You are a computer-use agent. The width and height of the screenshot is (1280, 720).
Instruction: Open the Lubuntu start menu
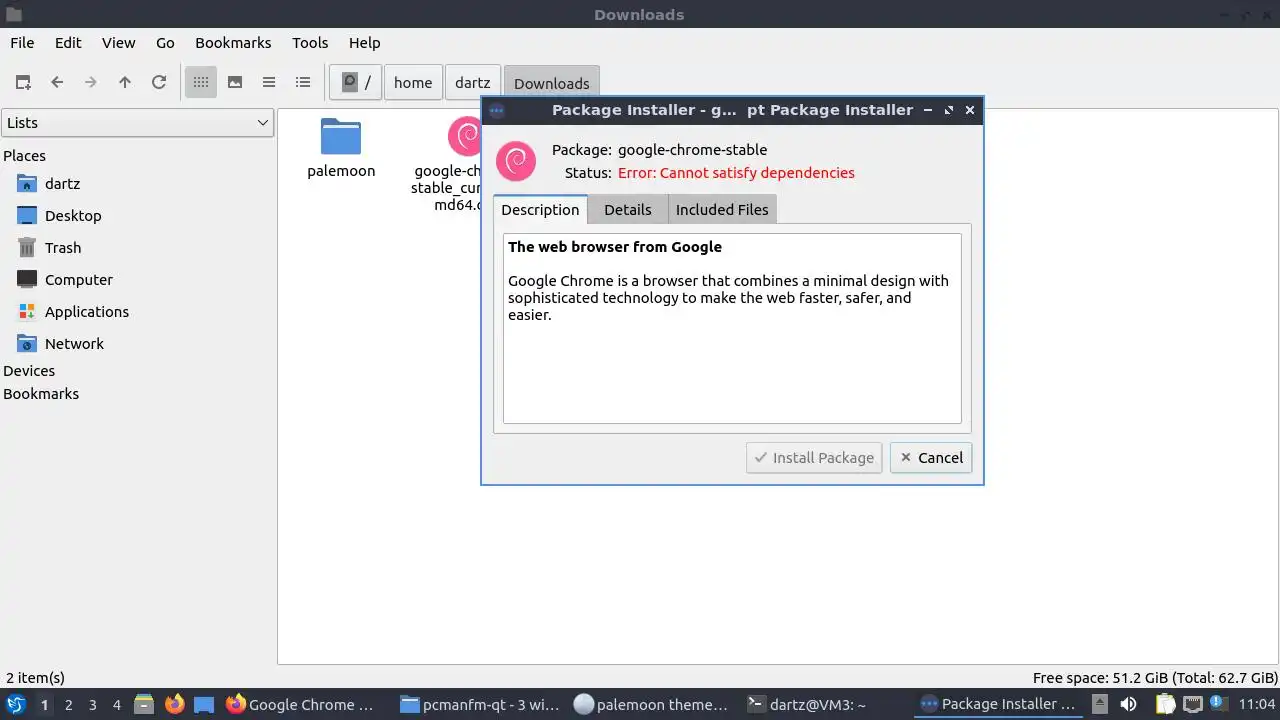[x=16, y=705]
